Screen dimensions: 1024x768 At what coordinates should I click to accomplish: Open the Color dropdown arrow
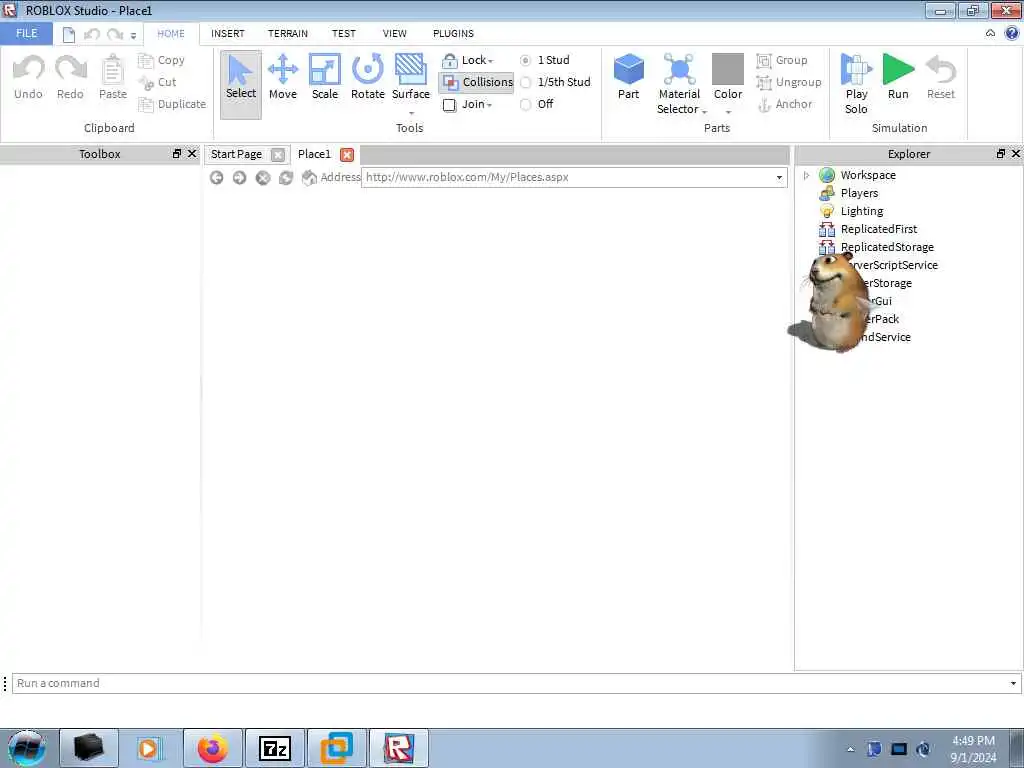[728, 112]
